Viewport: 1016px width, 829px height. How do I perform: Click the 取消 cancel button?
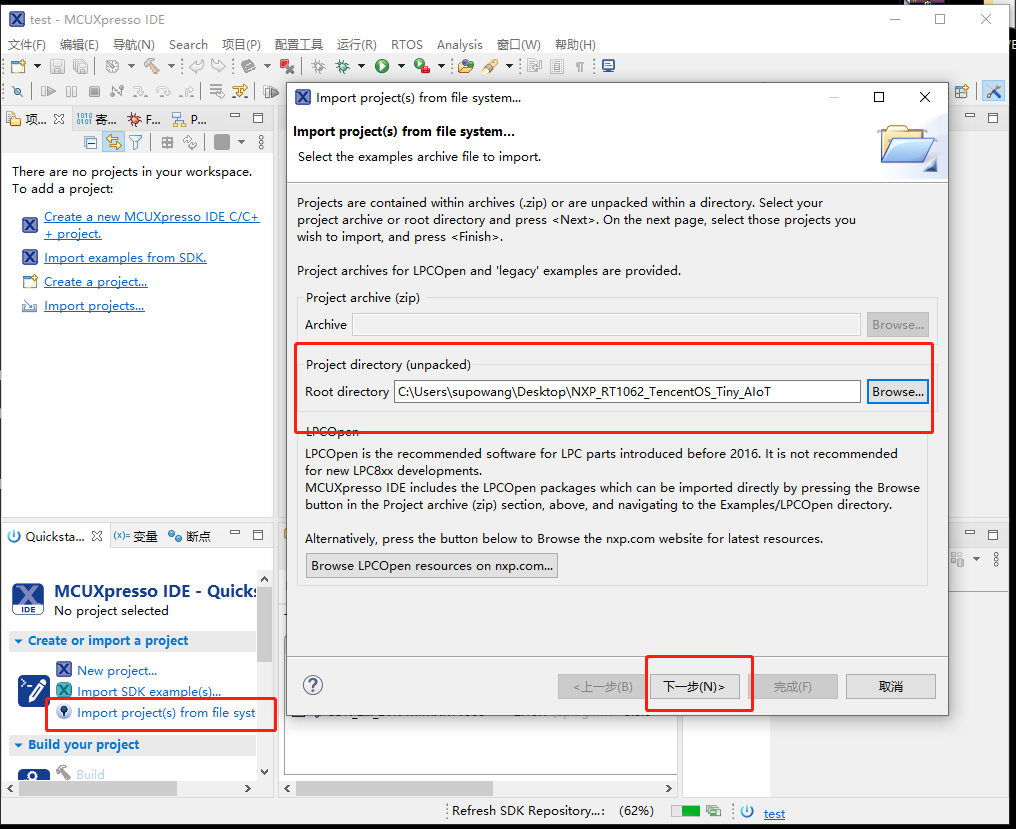coord(890,686)
